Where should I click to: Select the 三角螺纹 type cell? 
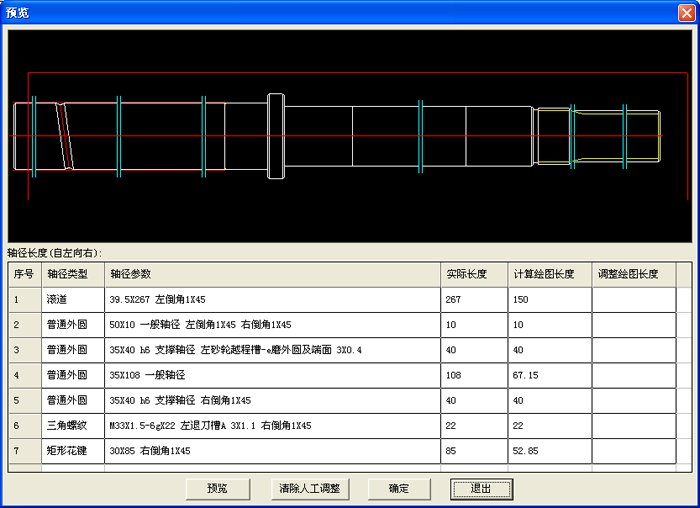click(x=73, y=426)
